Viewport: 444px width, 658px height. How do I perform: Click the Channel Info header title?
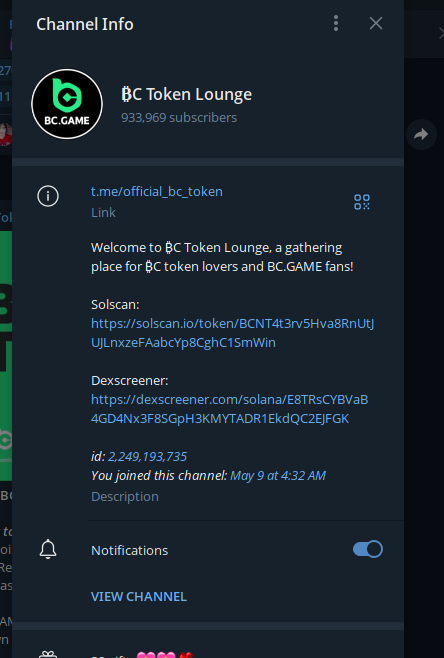pyautogui.click(x=85, y=24)
